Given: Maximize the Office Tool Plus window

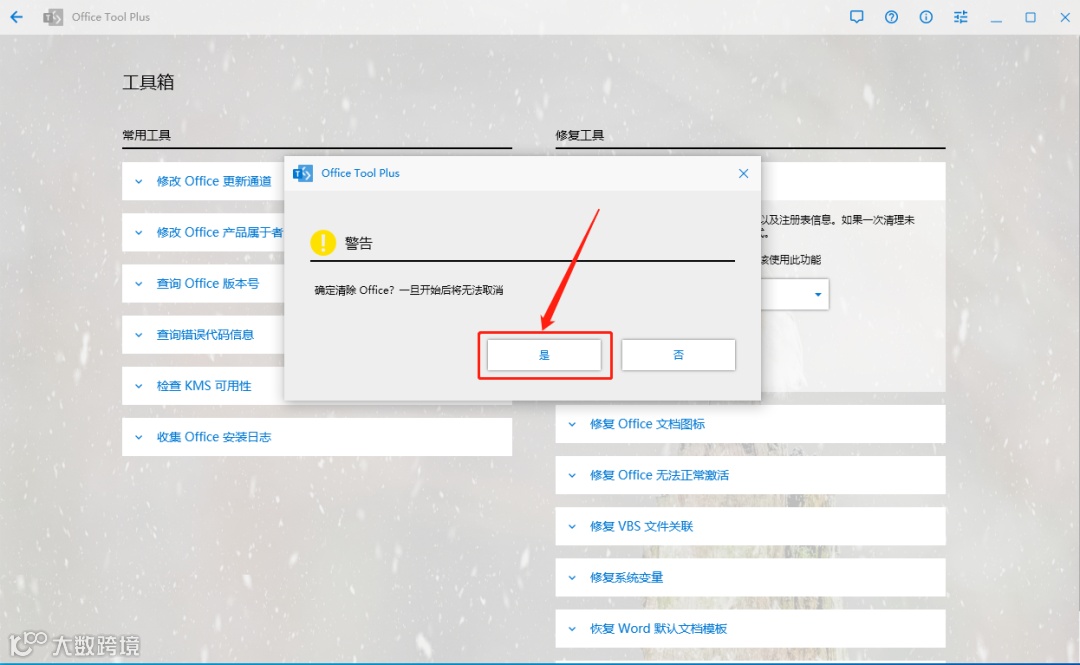Looking at the screenshot, I should coord(1030,17).
